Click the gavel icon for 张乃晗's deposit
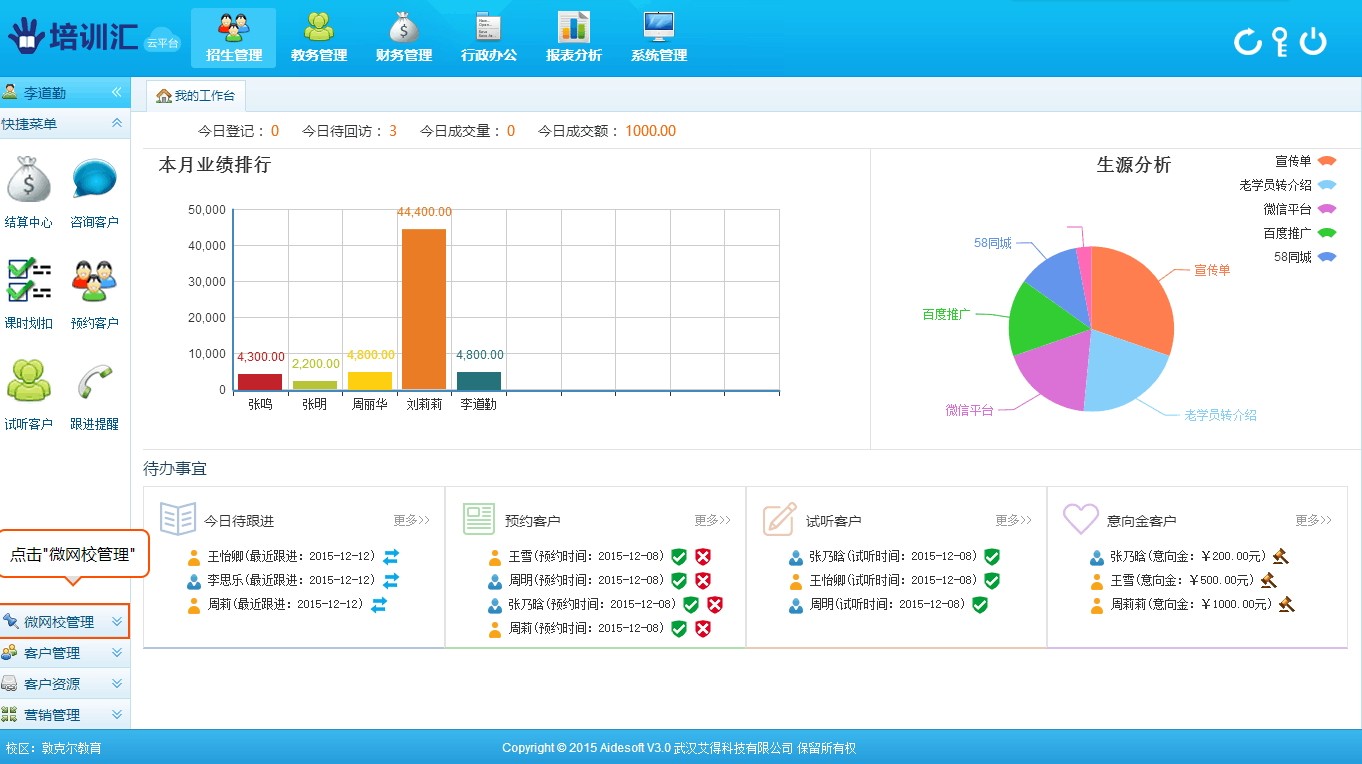This screenshot has width=1362, height=764. tap(1280, 556)
